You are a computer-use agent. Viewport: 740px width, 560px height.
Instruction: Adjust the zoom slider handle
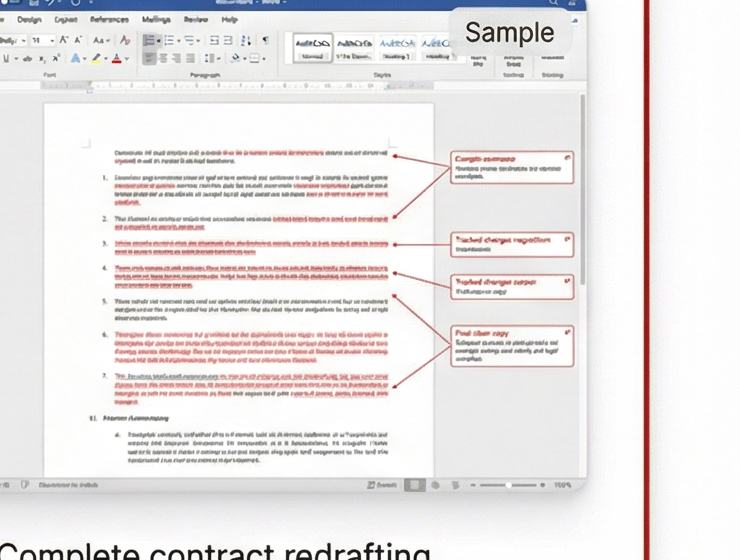[x=508, y=485]
